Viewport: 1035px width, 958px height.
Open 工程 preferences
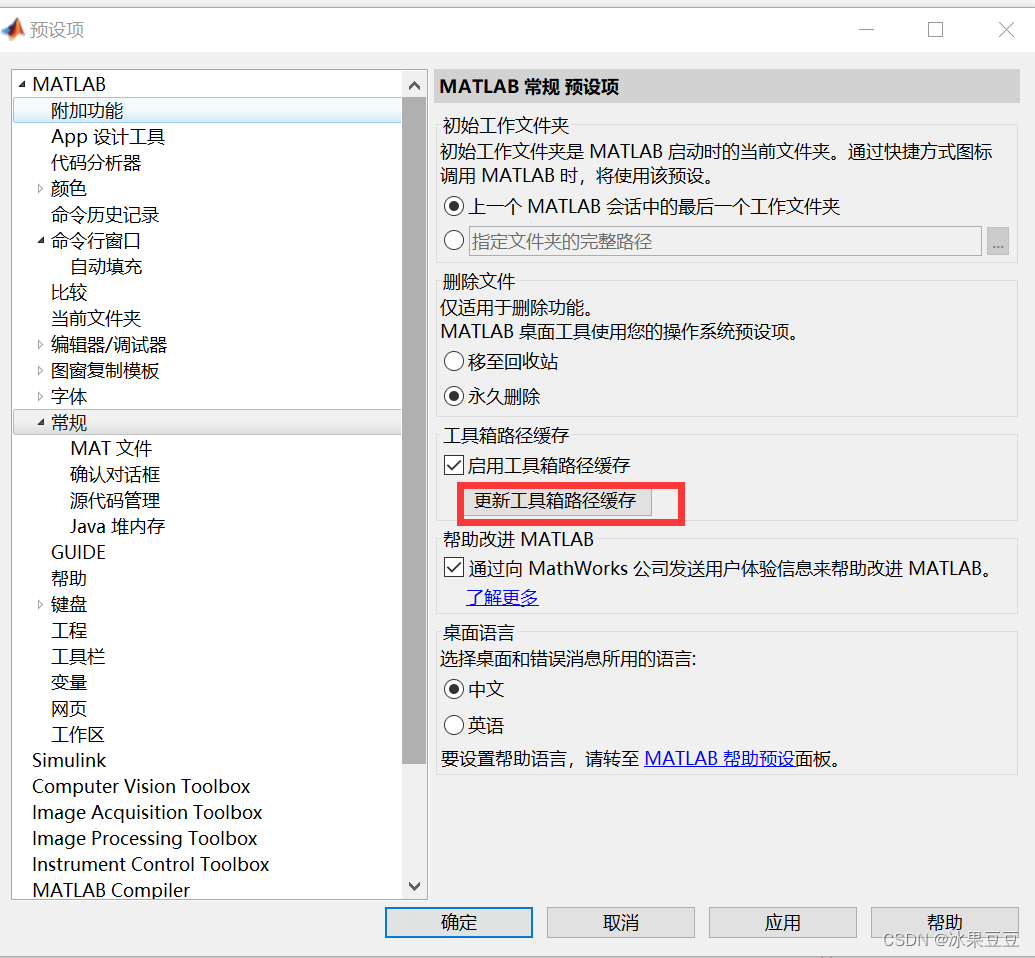[69, 631]
